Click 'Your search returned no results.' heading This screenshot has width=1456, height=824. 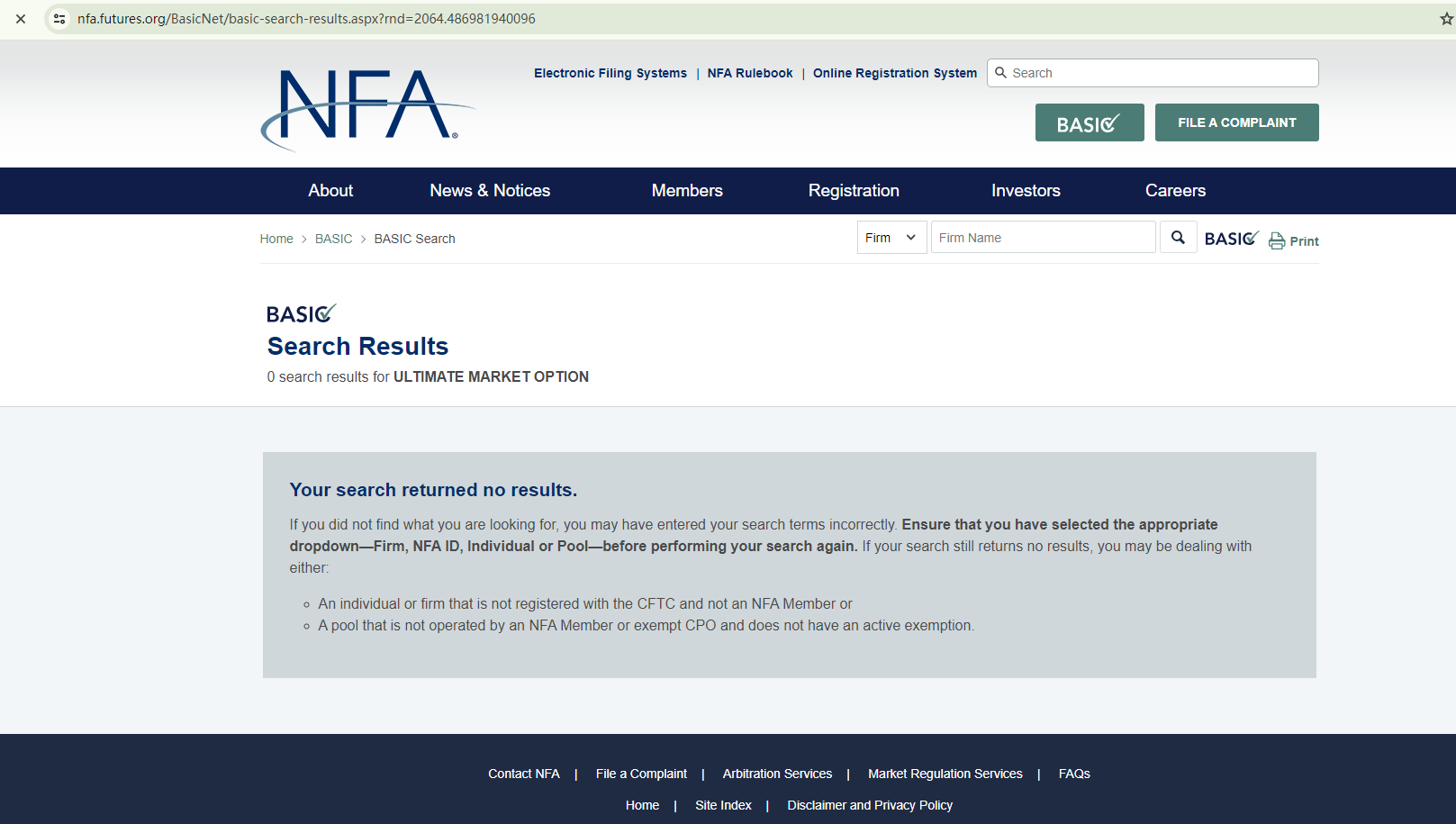433,490
